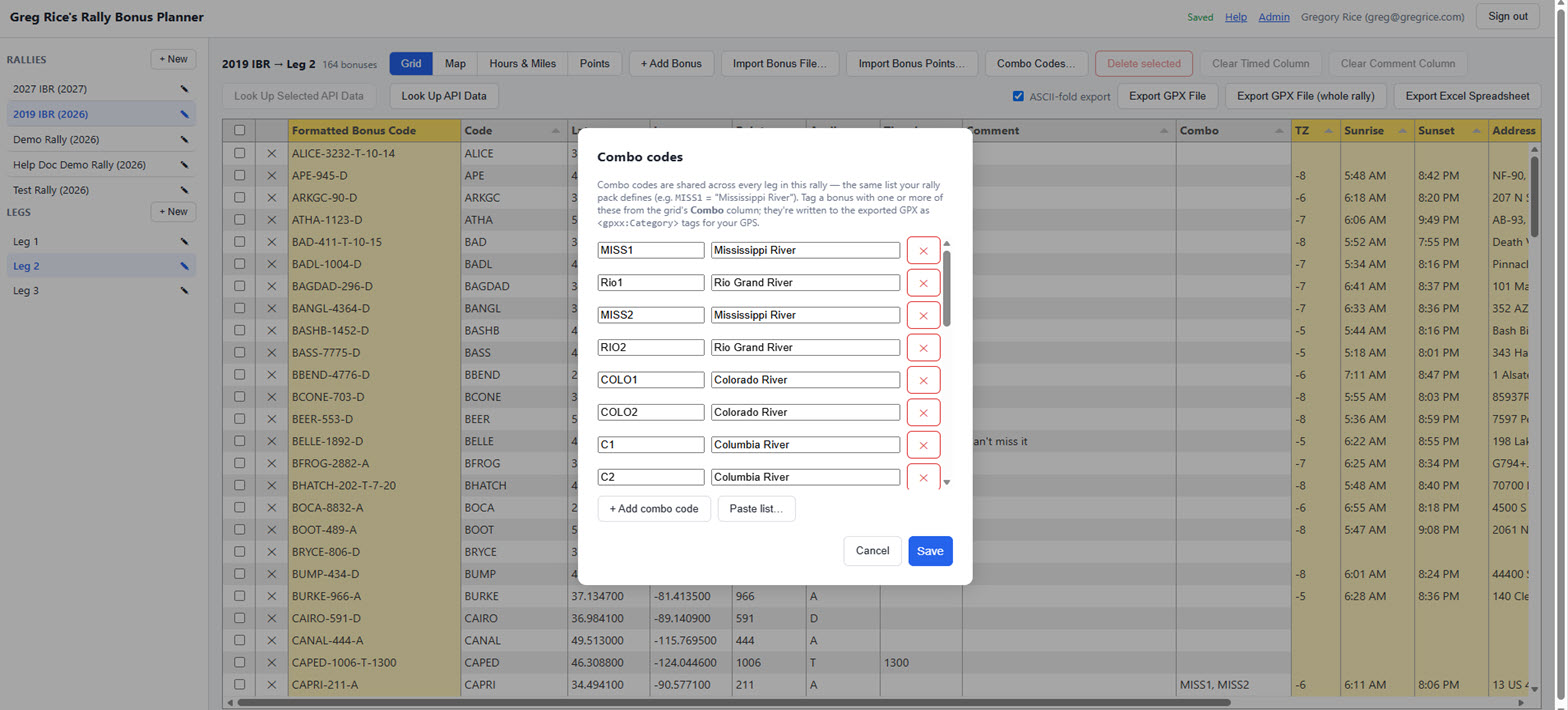Image resolution: width=1568 pixels, height=710 pixels.
Task: Edit the Demo Rally with pencil icon
Action: [x=184, y=139]
